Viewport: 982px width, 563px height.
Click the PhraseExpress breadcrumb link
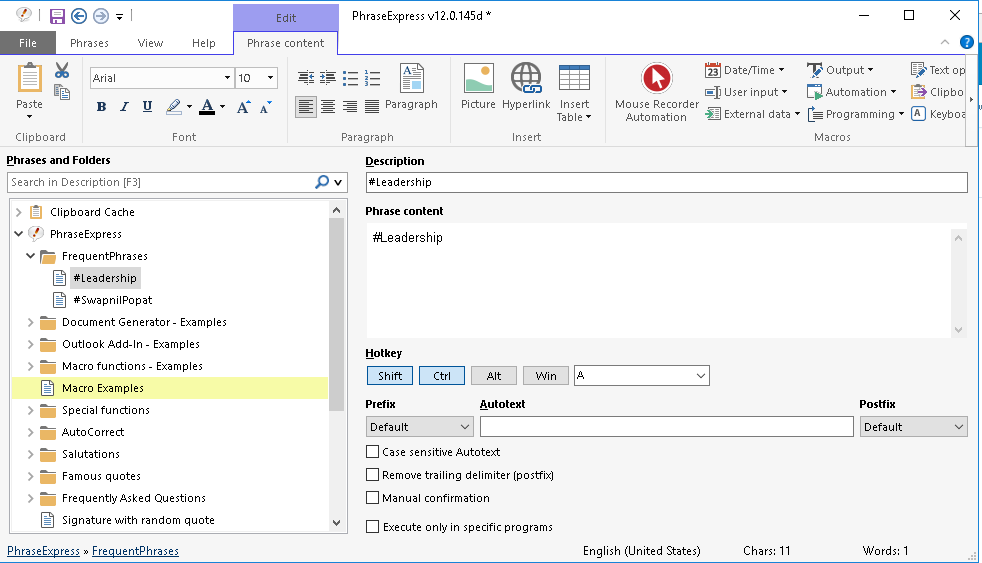(43, 551)
